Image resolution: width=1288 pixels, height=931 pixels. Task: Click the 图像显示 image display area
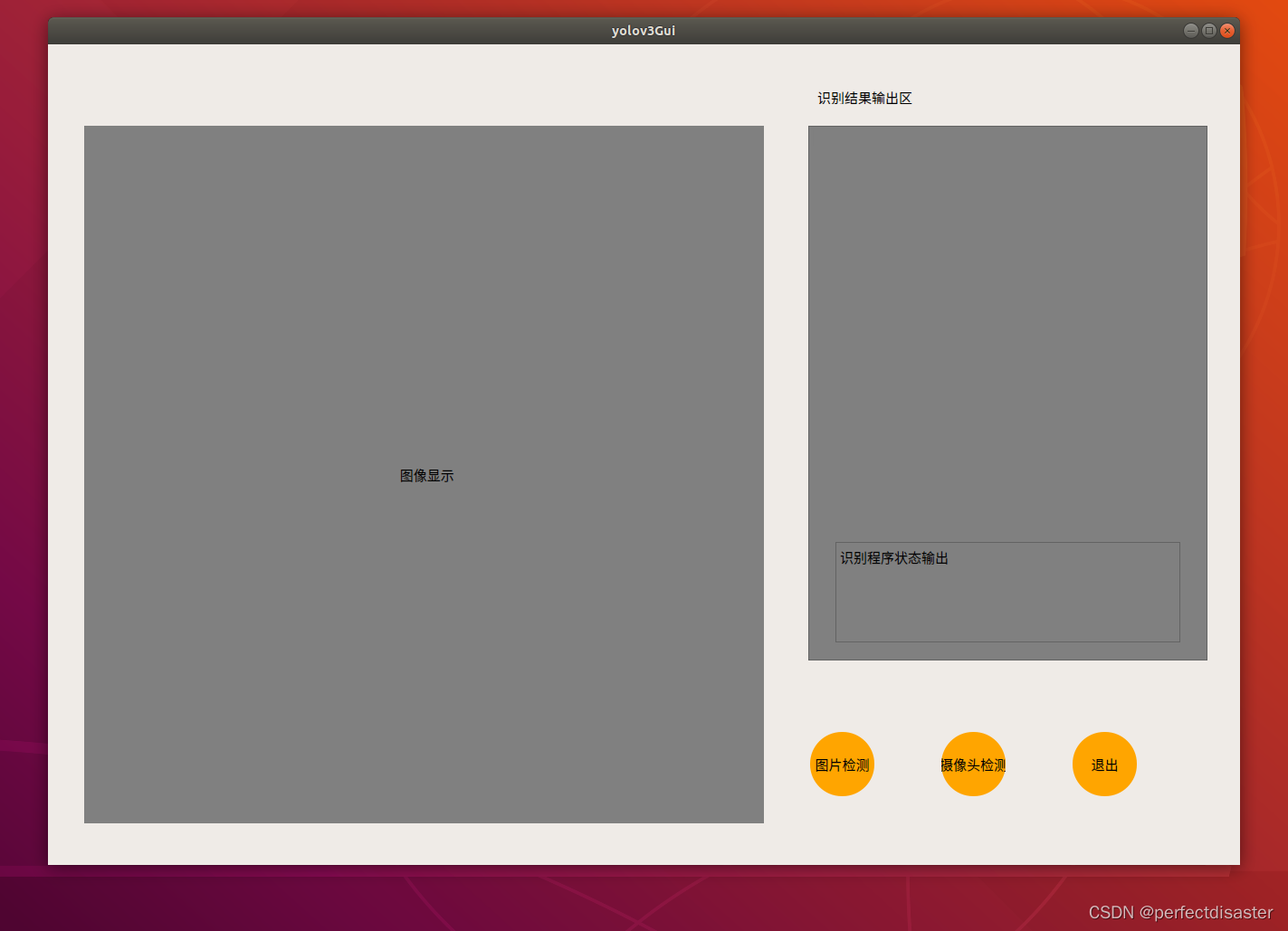click(x=424, y=475)
